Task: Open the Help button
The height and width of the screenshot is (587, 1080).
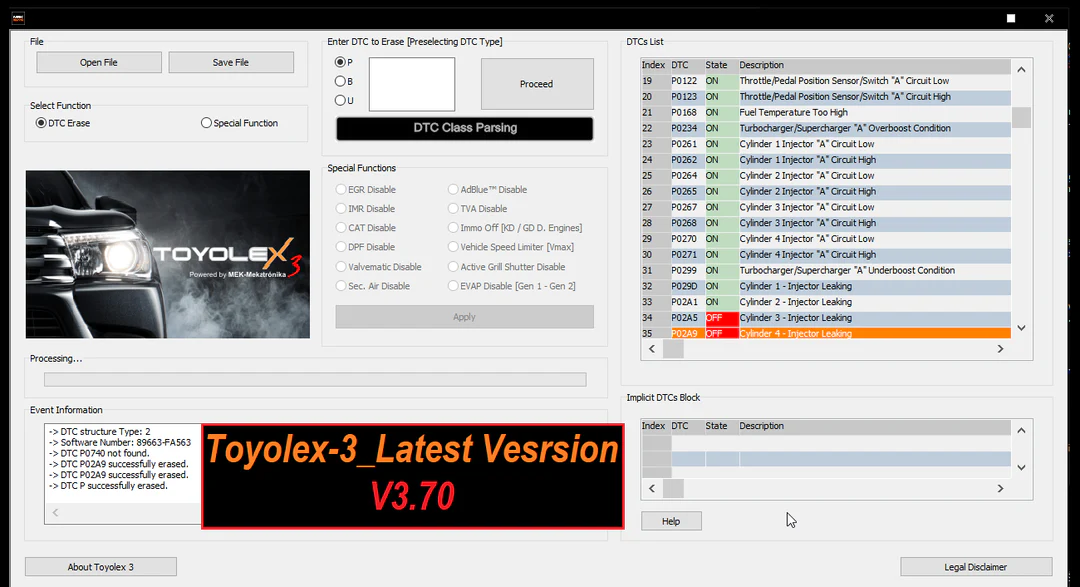Action: point(671,521)
